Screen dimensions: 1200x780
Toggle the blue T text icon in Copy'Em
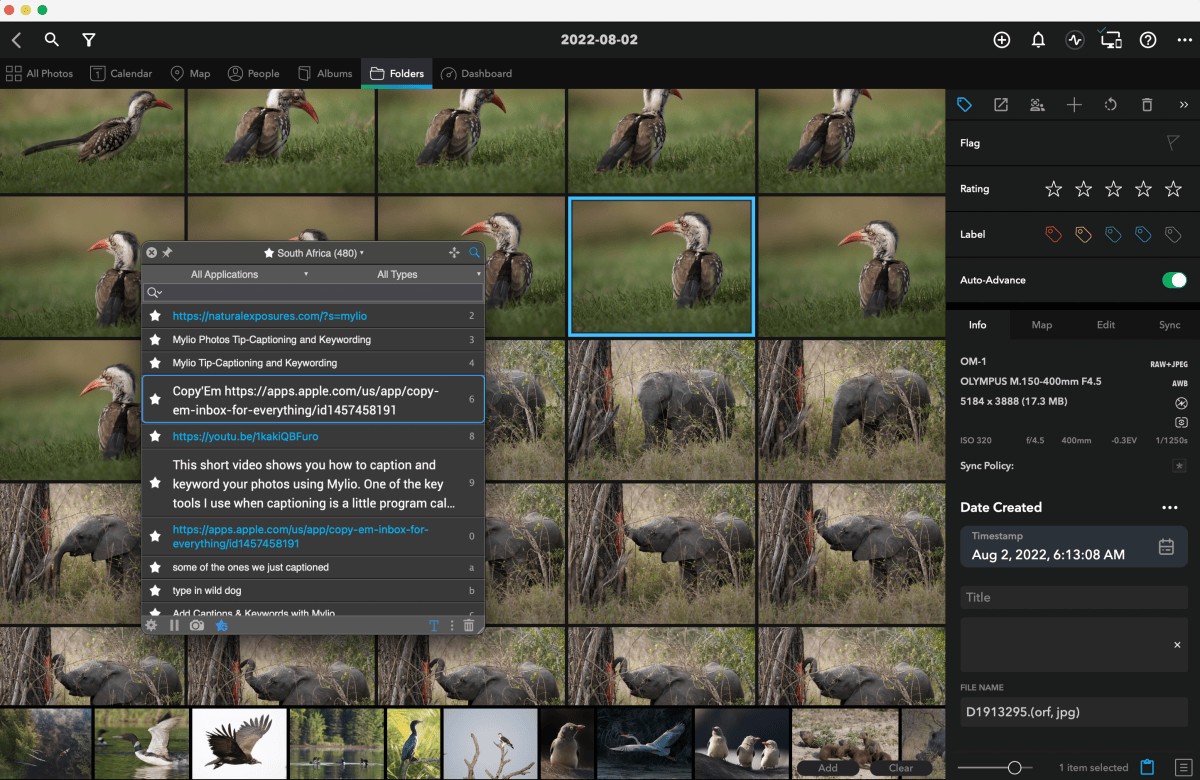434,625
